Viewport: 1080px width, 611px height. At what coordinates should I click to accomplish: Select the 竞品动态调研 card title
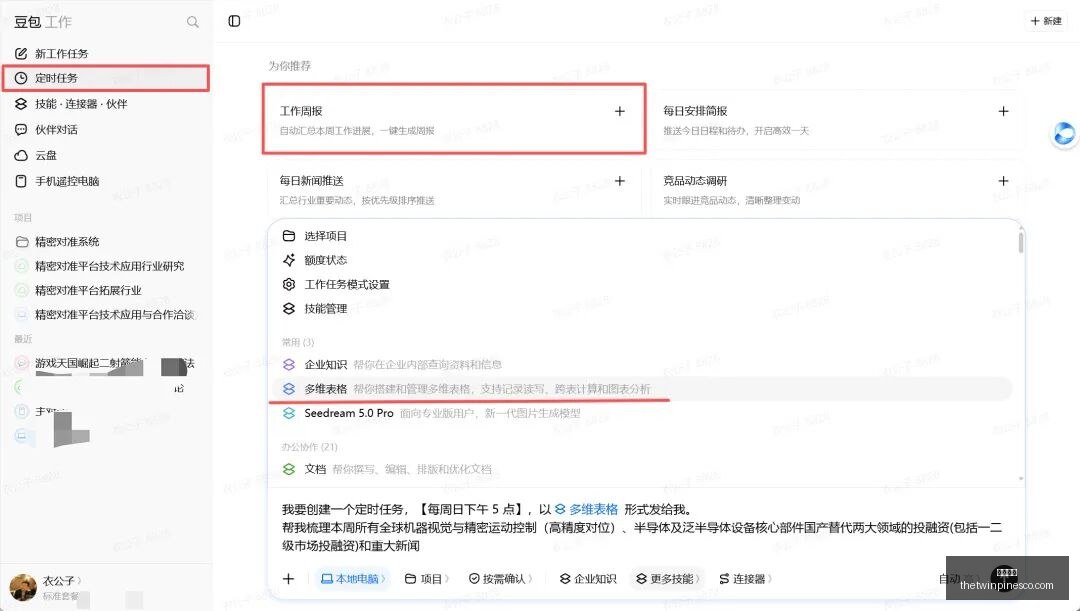pos(695,180)
